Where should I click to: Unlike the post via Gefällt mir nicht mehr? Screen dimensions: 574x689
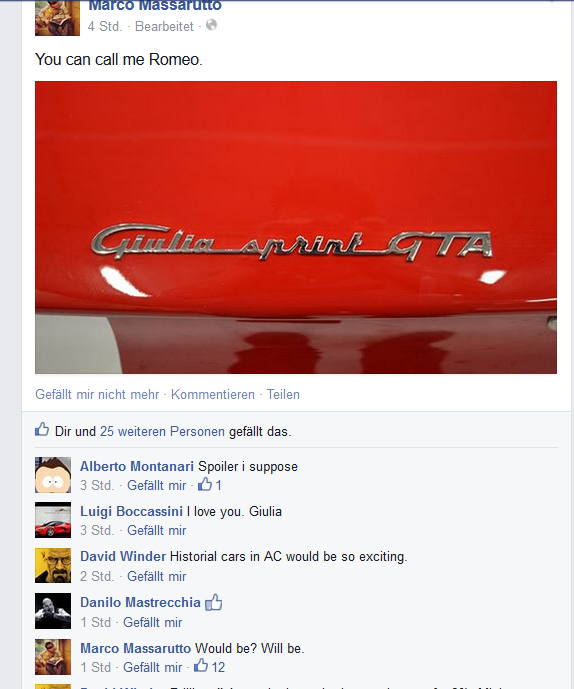[x=97, y=394]
